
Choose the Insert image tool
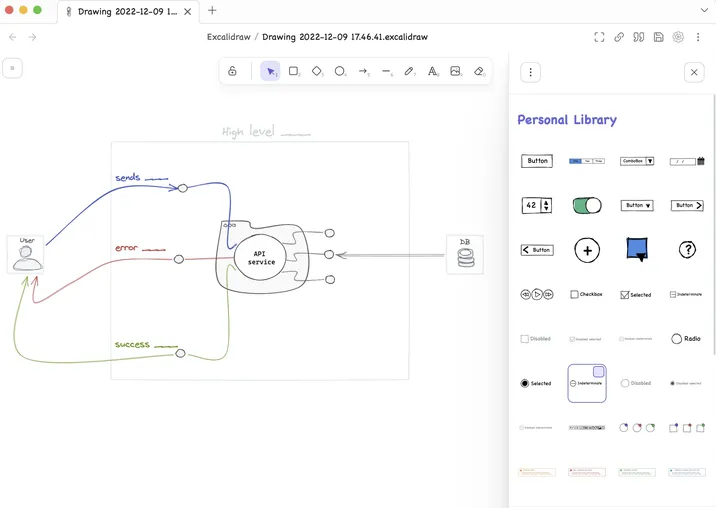point(456,71)
